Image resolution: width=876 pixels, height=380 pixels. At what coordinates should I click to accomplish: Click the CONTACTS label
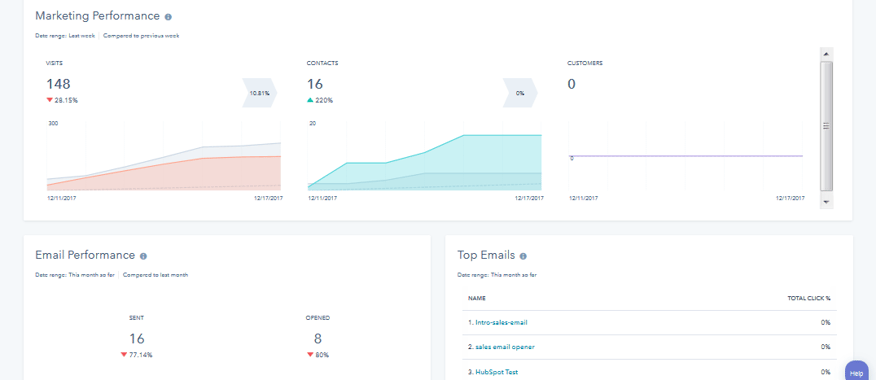(x=322, y=63)
